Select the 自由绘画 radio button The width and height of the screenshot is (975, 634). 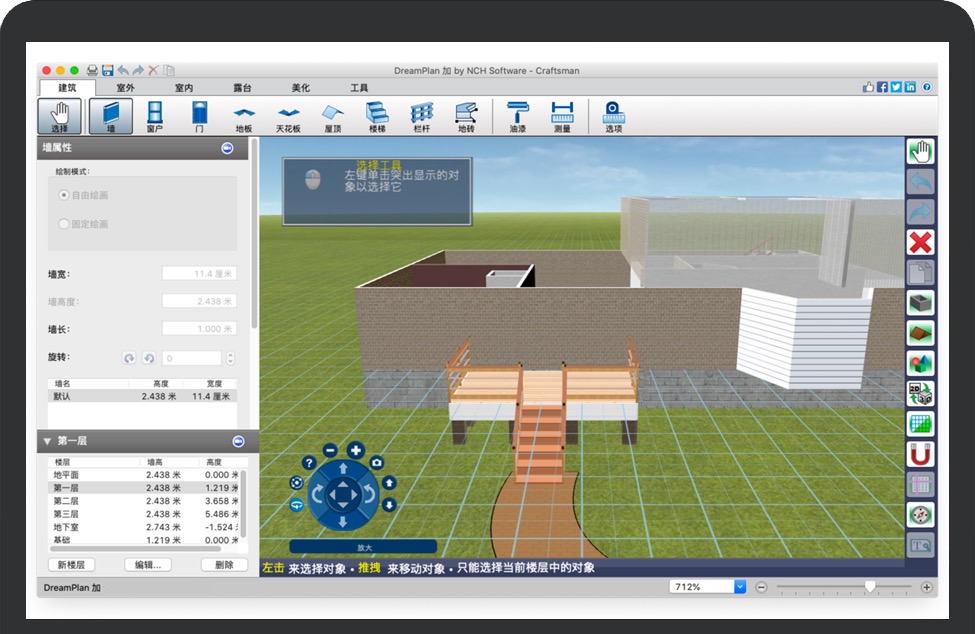[x=64, y=195]
